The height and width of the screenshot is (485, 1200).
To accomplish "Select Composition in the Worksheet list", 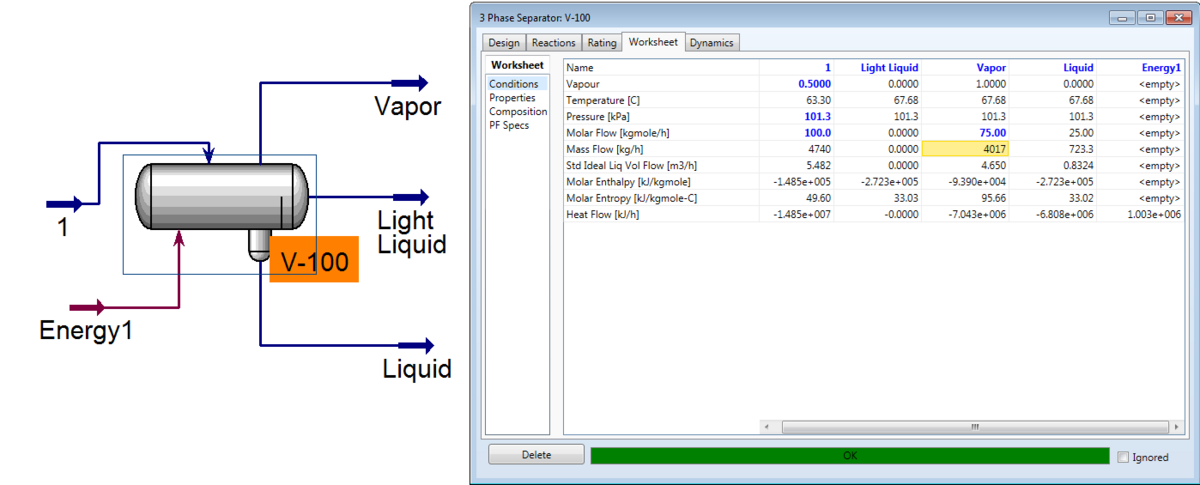I will click(x=517, y=112).
